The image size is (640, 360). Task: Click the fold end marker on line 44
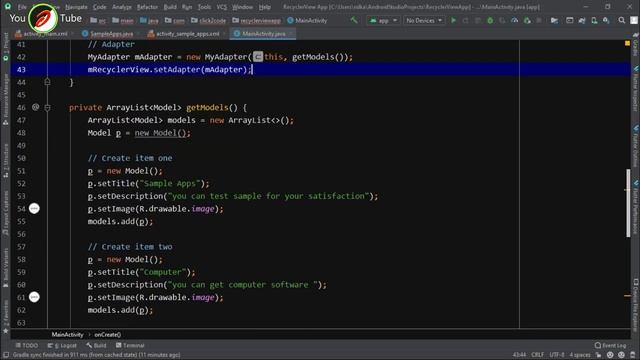click(47, 82)
